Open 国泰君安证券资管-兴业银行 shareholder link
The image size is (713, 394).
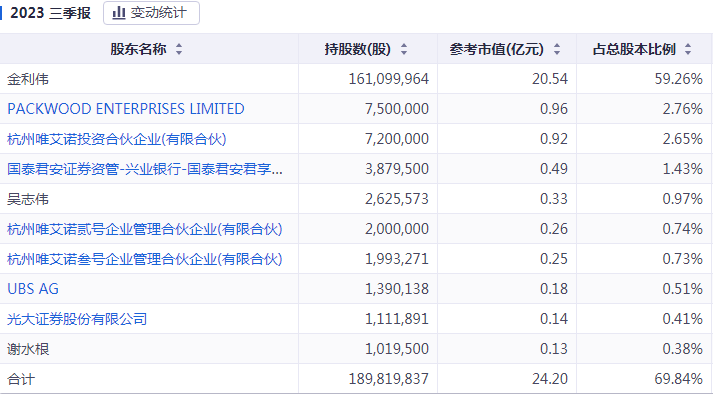tap(145, 169)
